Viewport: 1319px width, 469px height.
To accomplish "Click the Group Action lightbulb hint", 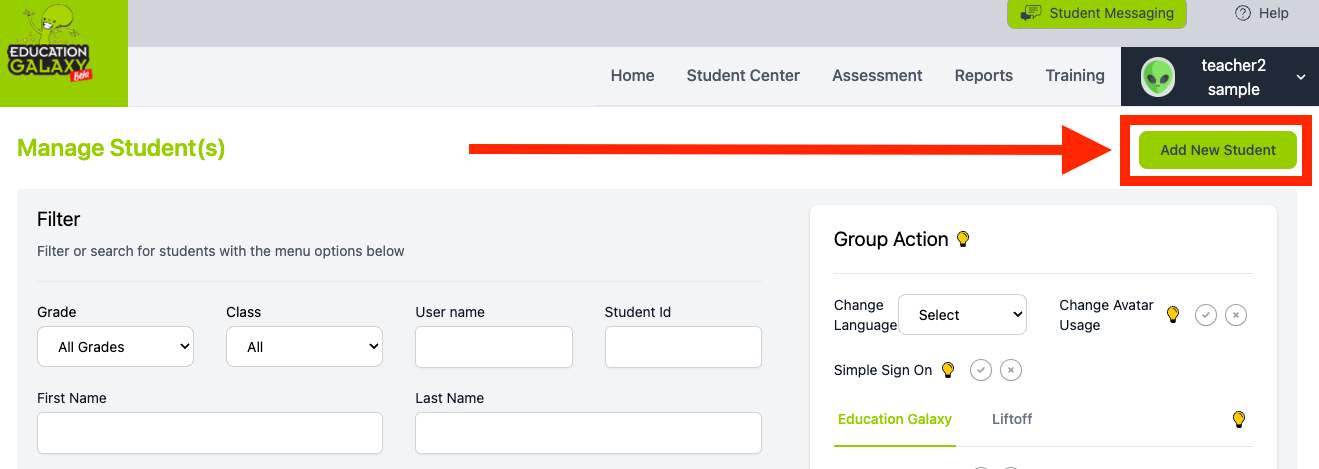I will (963, 239).
